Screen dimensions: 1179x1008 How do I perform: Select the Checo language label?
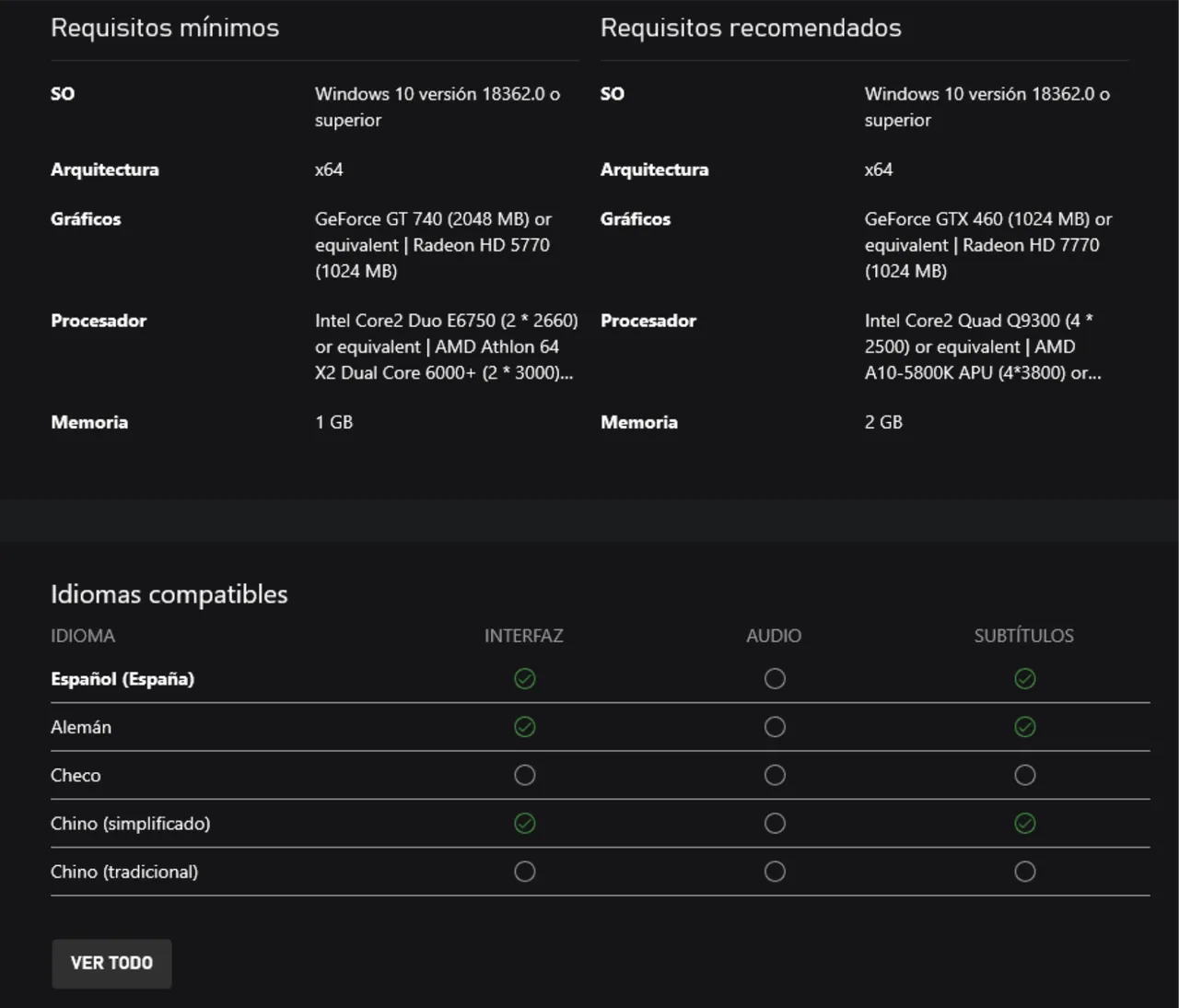pyautogui.click(x=76, y=776)
